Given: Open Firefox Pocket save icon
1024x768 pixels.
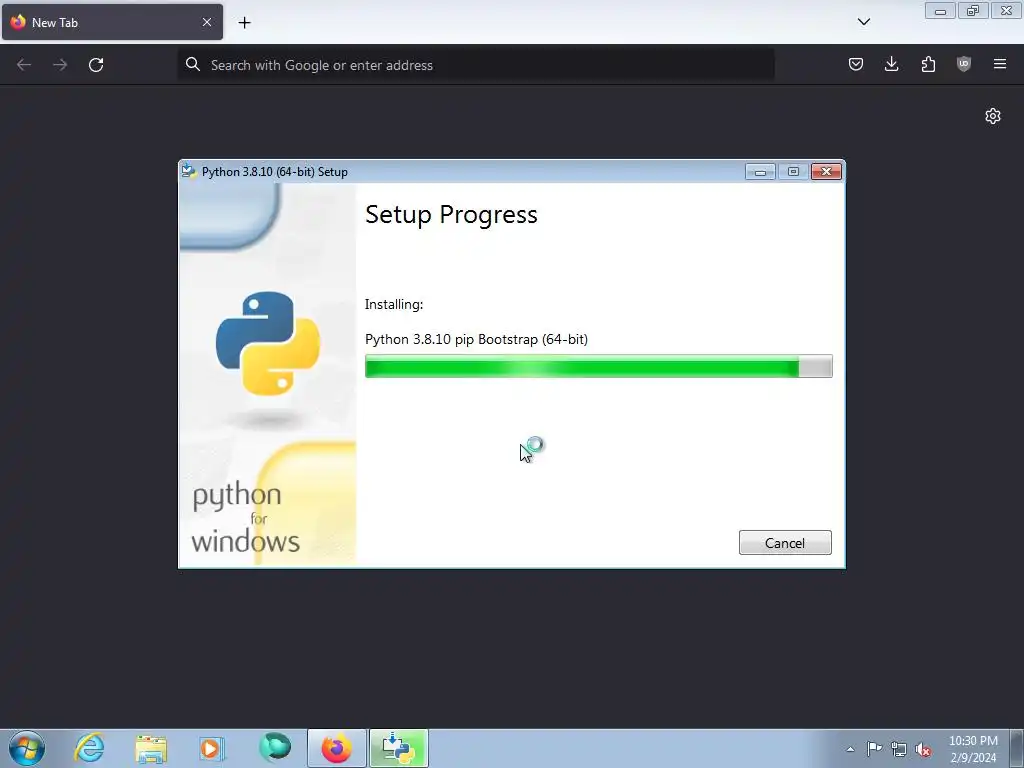Looking at the screenshot, I should [x=856, y=64].
